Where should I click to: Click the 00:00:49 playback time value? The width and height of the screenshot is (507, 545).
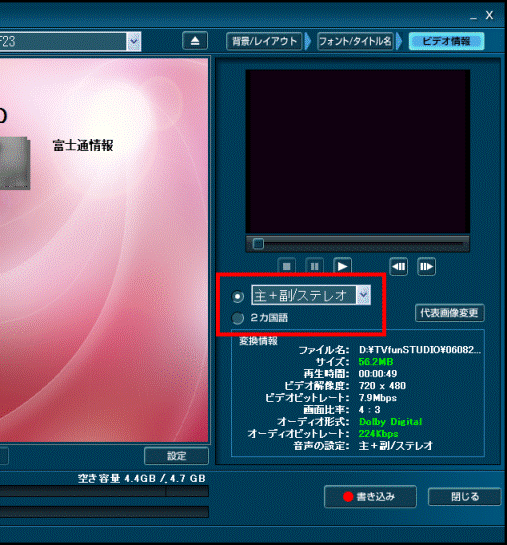point(378,374)
